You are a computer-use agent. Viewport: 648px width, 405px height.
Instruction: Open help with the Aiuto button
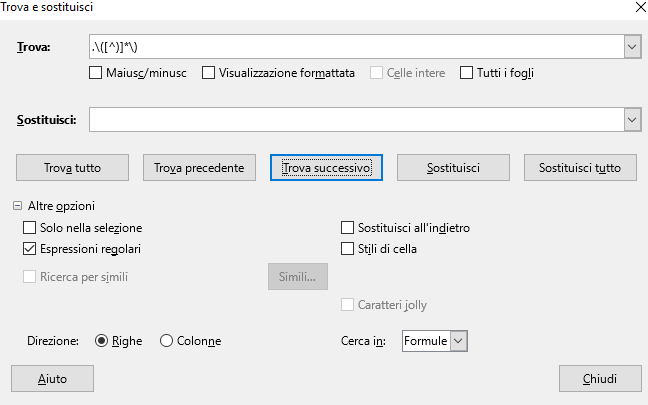pos(52,379)
